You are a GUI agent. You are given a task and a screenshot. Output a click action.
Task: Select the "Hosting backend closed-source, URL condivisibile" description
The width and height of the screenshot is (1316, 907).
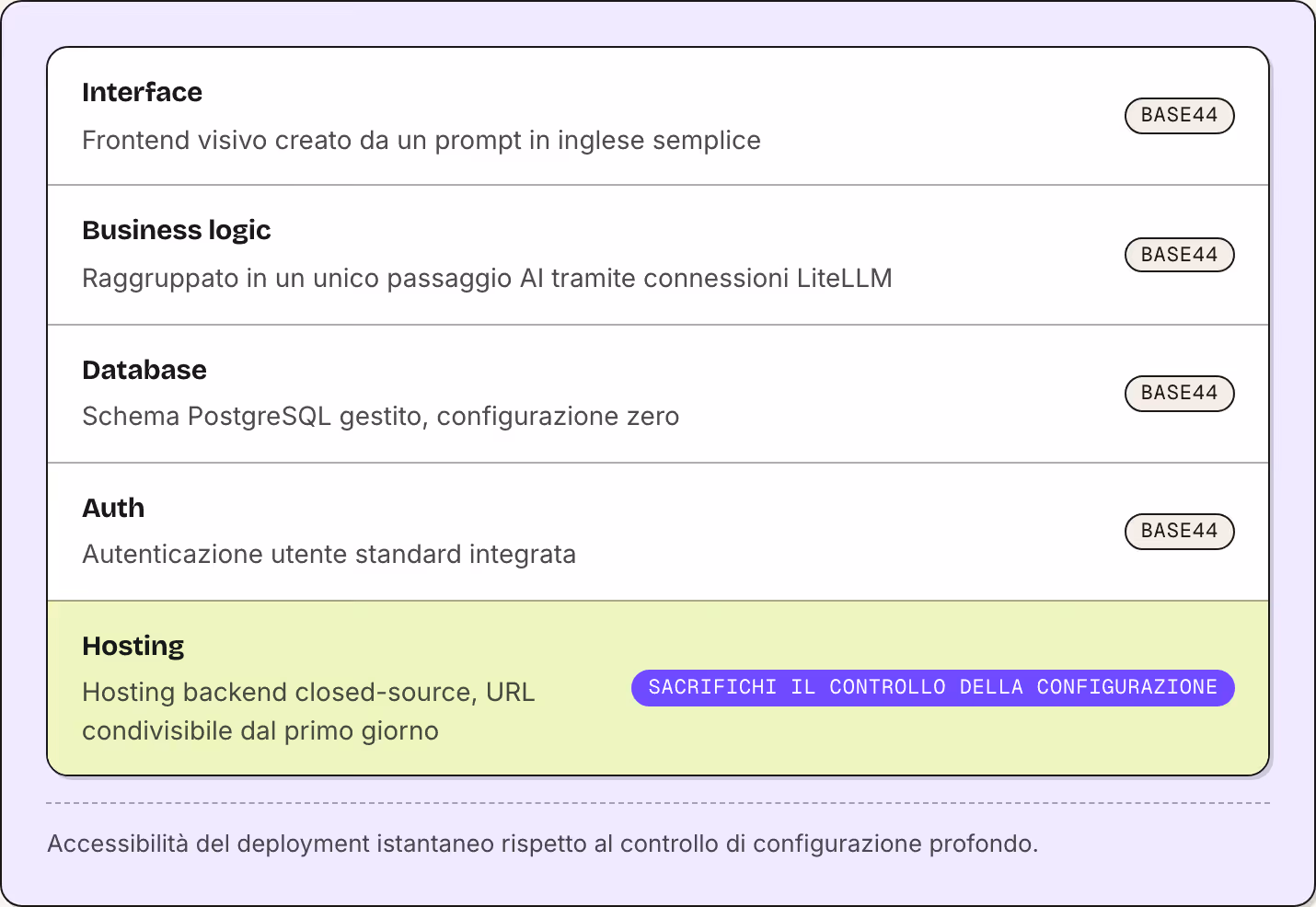pos(308,711)
